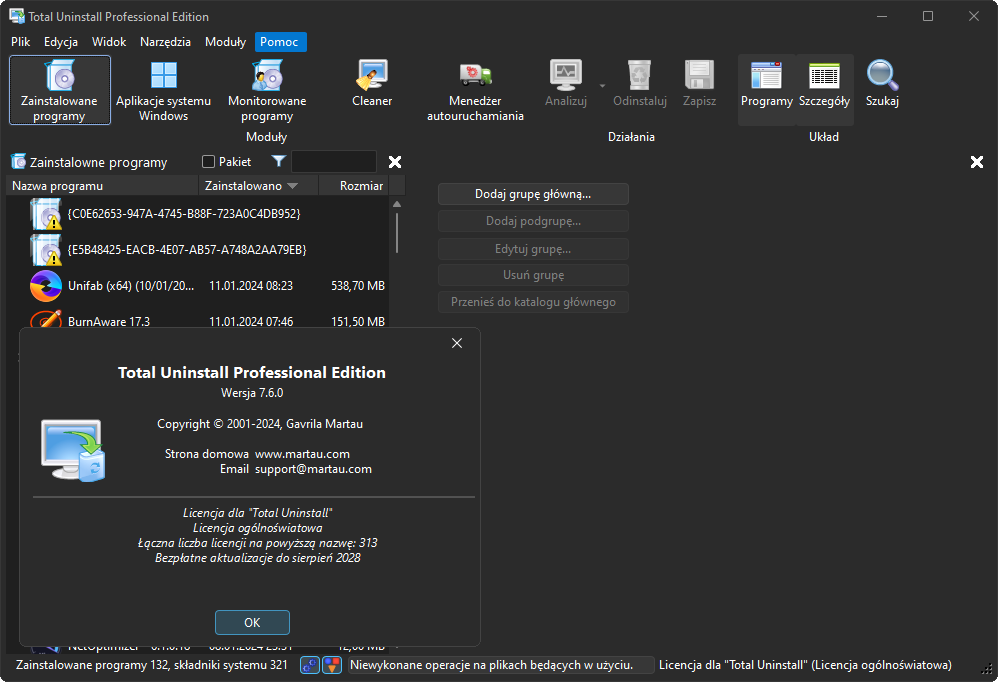Click Dodaj grupę główną button

point(533,194)
